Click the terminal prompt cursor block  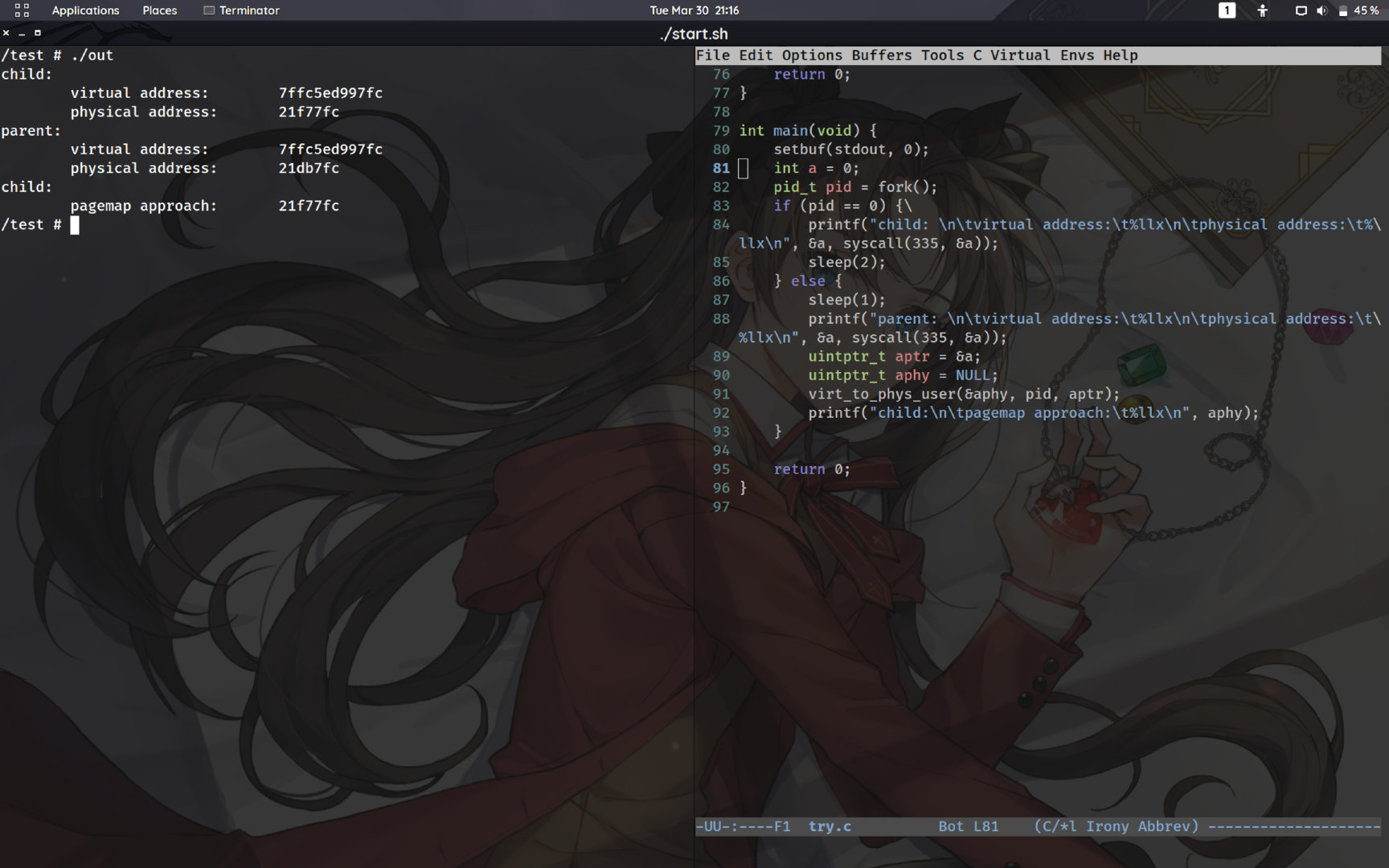75,225
